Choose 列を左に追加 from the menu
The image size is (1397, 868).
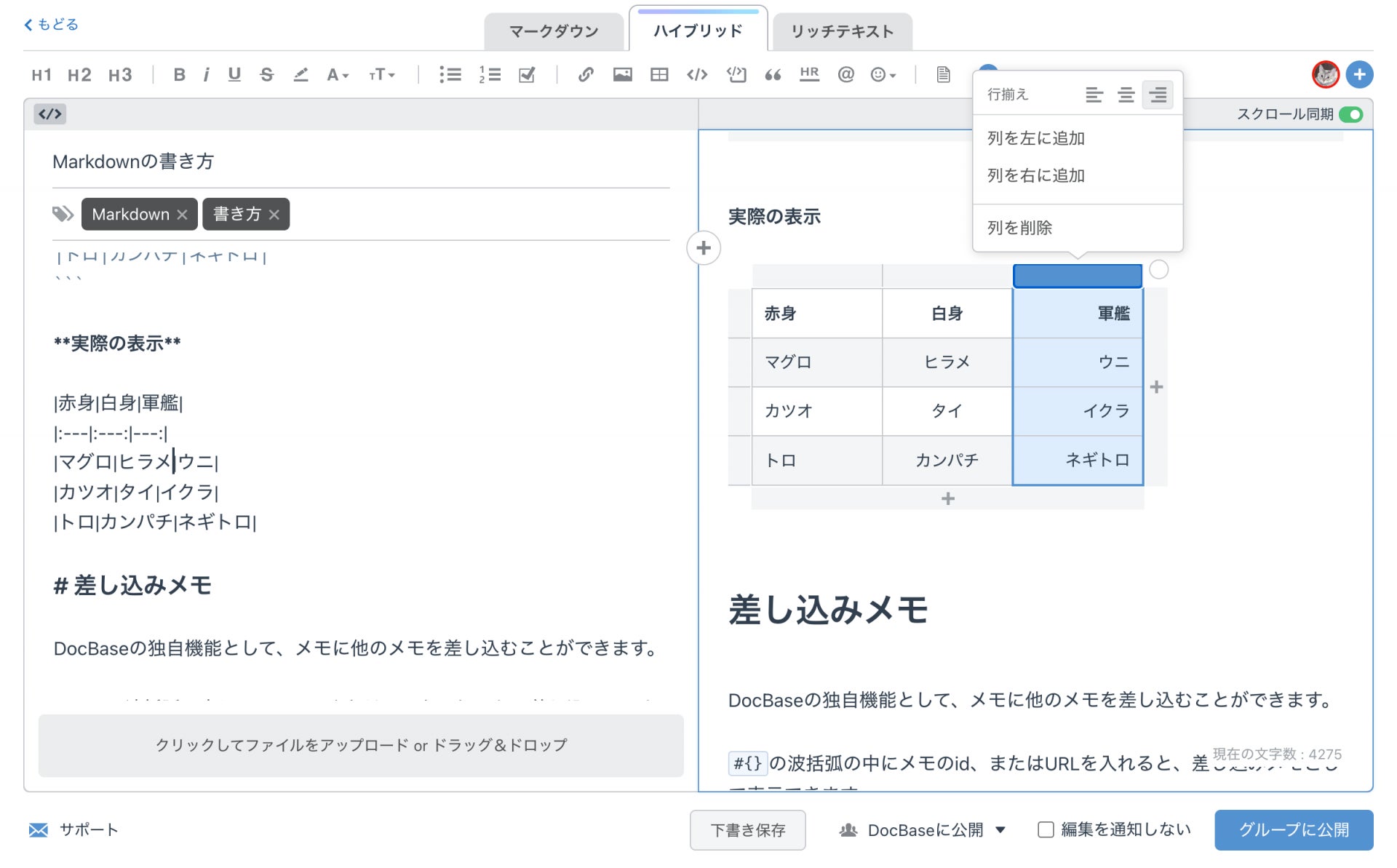point(1036,138)
